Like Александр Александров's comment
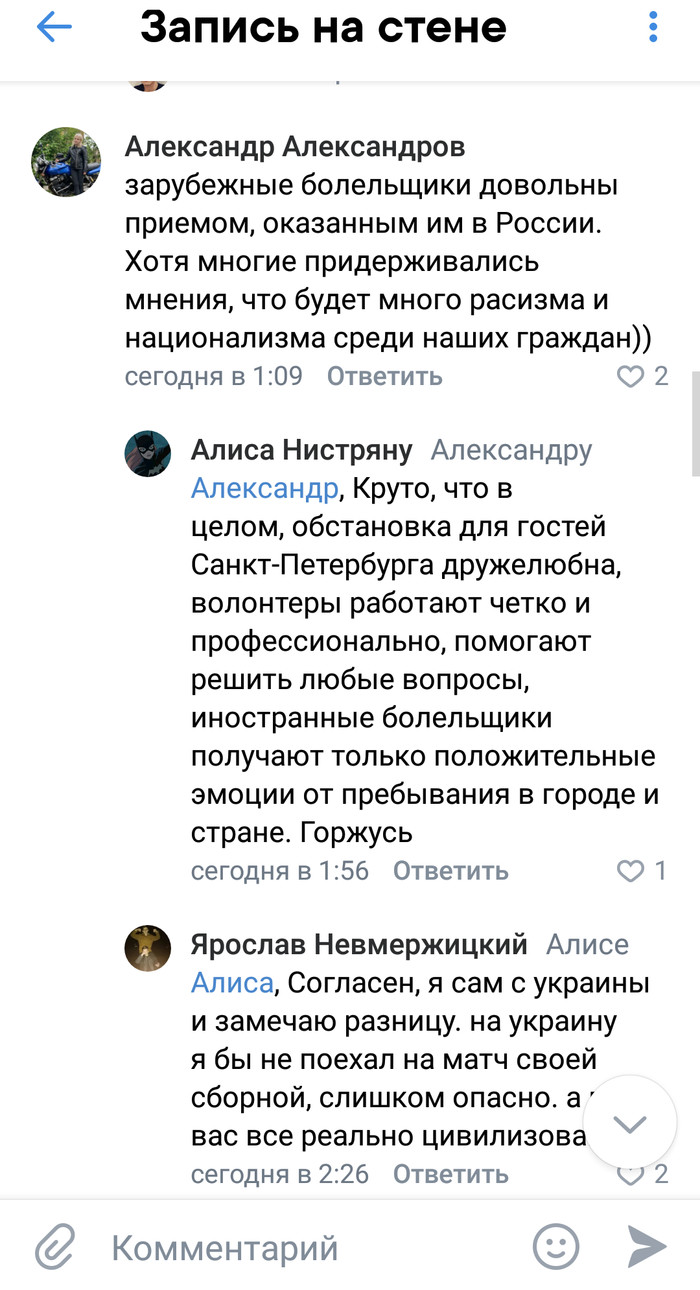Viewport: 700px width, 1290px height. point(631,377)
